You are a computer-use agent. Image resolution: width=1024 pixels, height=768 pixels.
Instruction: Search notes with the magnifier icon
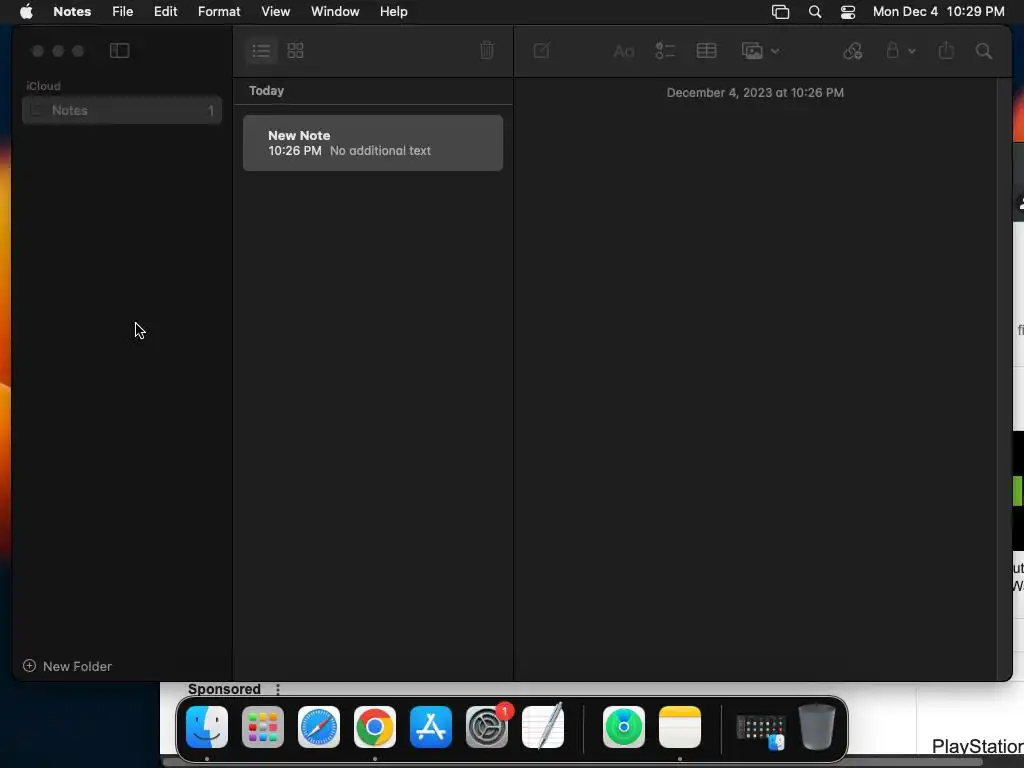[x=984, y=51]
